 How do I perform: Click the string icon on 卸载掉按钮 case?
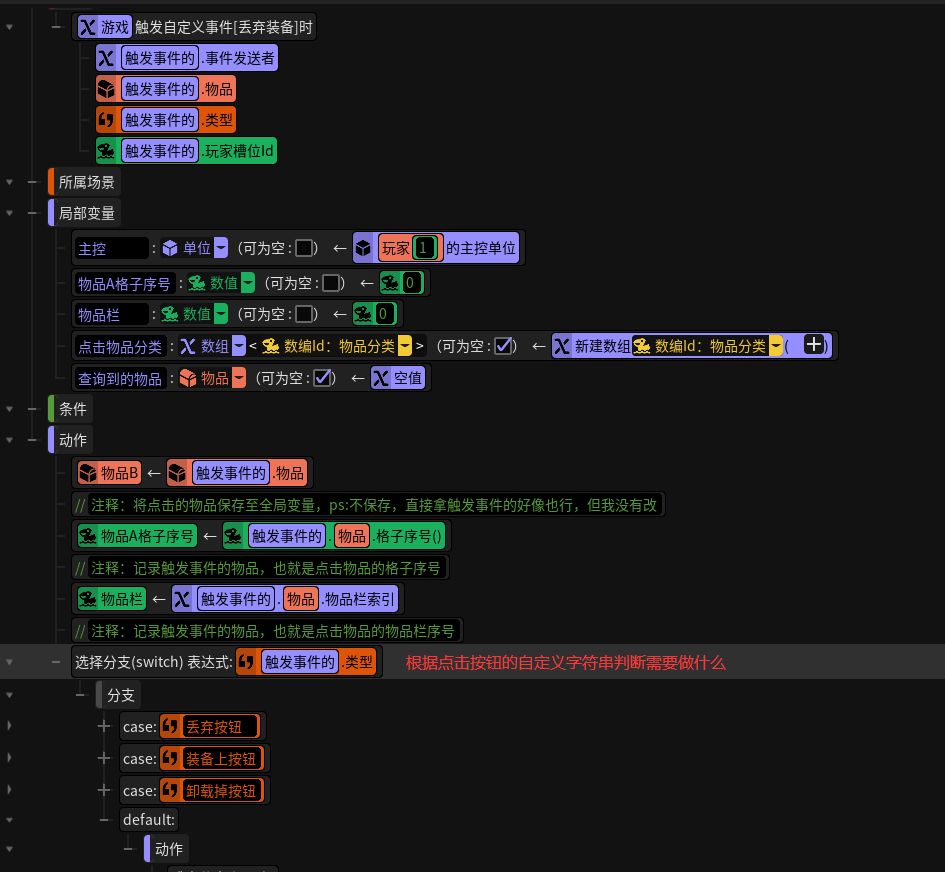tap(170, 791)
